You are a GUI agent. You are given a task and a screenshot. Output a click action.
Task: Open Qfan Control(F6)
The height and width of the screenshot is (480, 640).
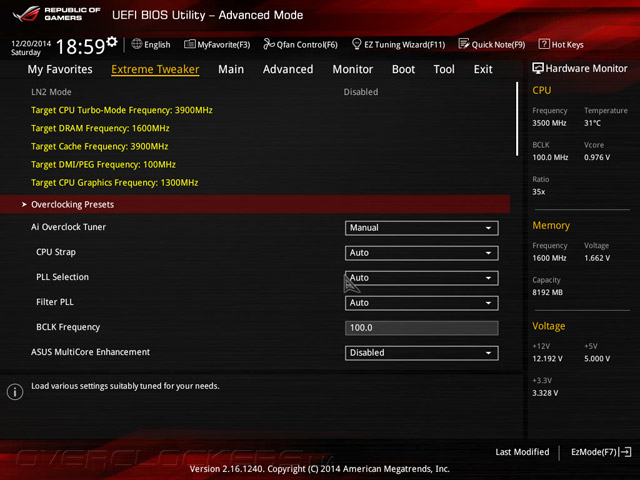coord(300,44)
